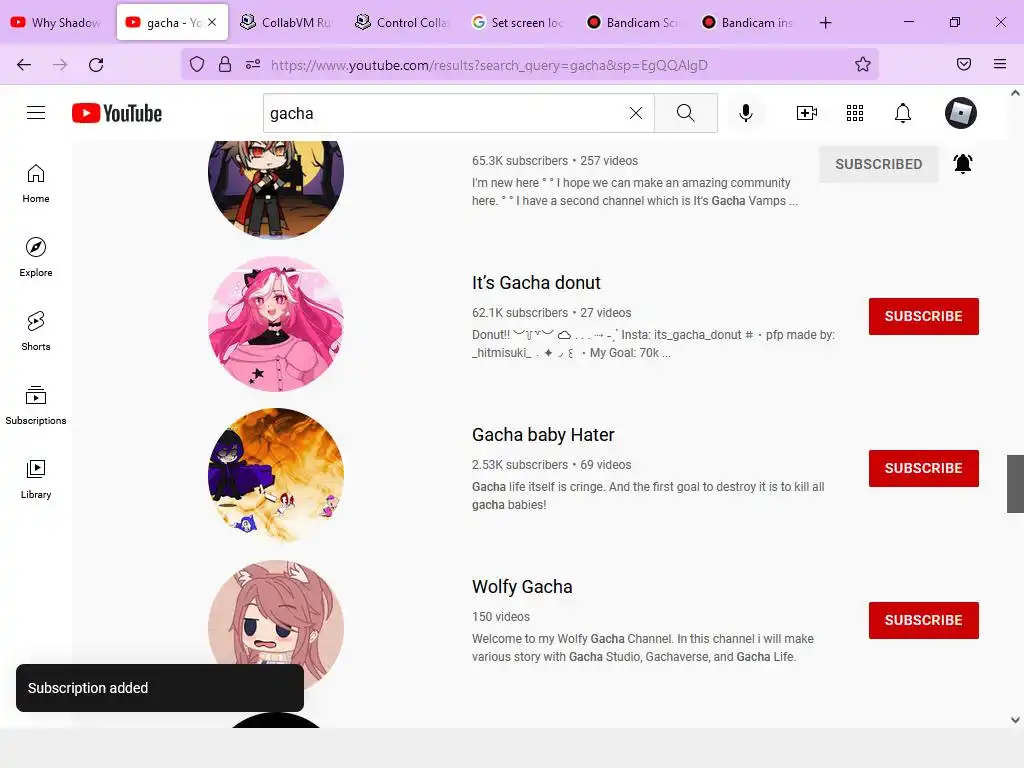
Task: Open Subscriptions in sidebar
Action: [36, 405]
